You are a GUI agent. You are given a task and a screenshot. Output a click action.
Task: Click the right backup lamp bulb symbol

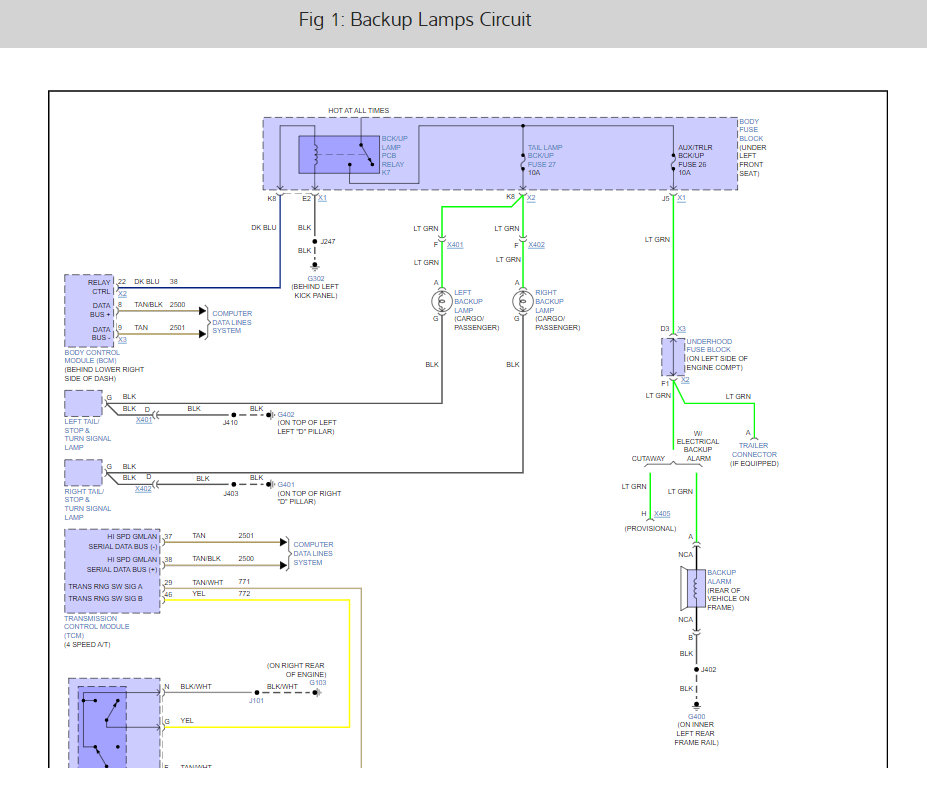click(x=519, y=300)
